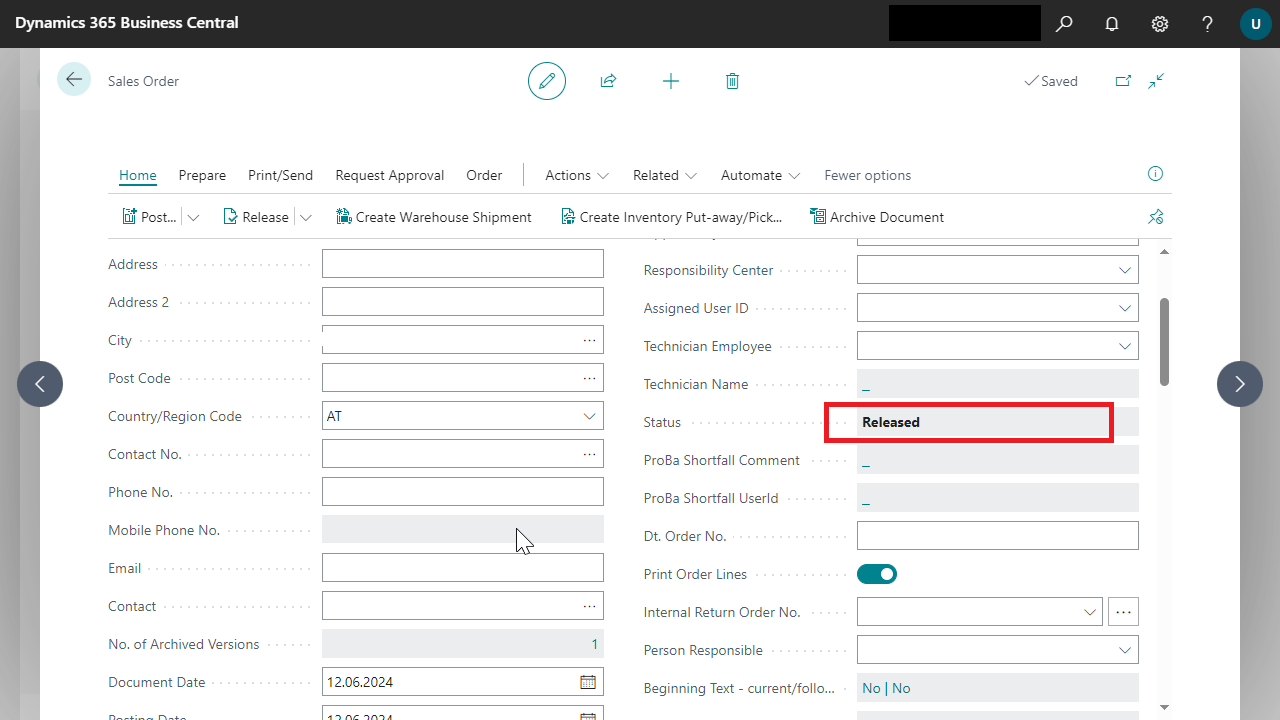Toggle the Print Order Lines switch

877,574
